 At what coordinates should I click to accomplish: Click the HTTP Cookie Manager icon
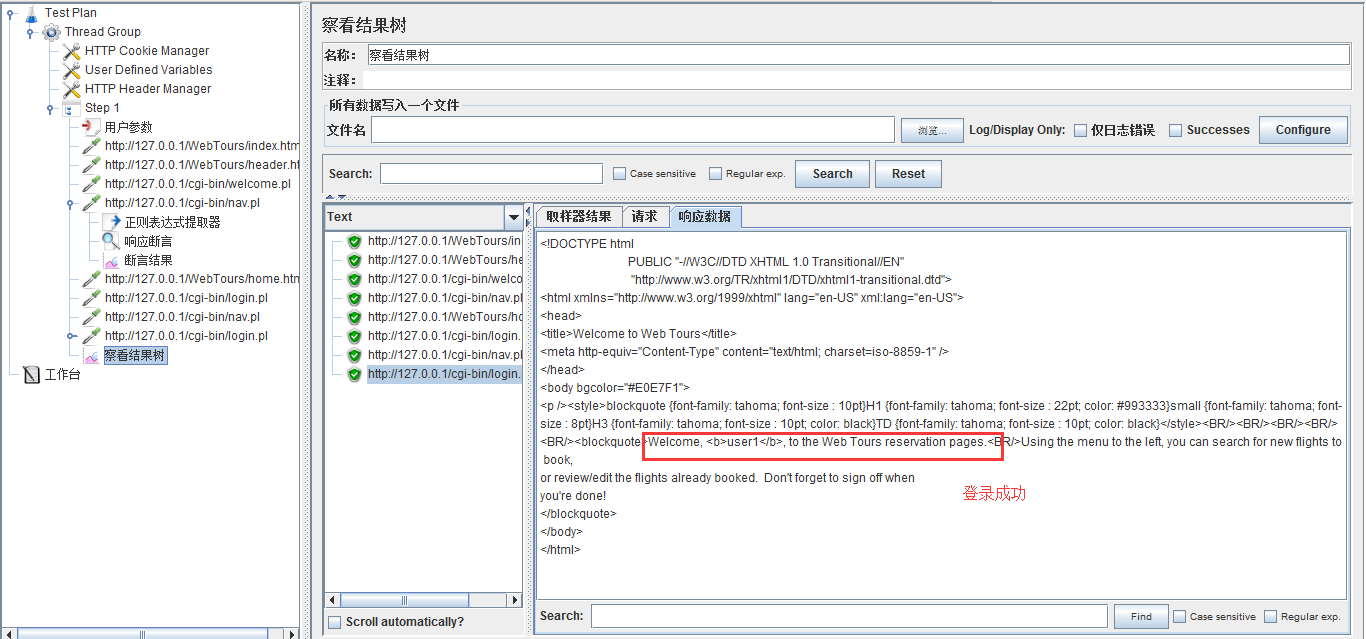point(71,51)
